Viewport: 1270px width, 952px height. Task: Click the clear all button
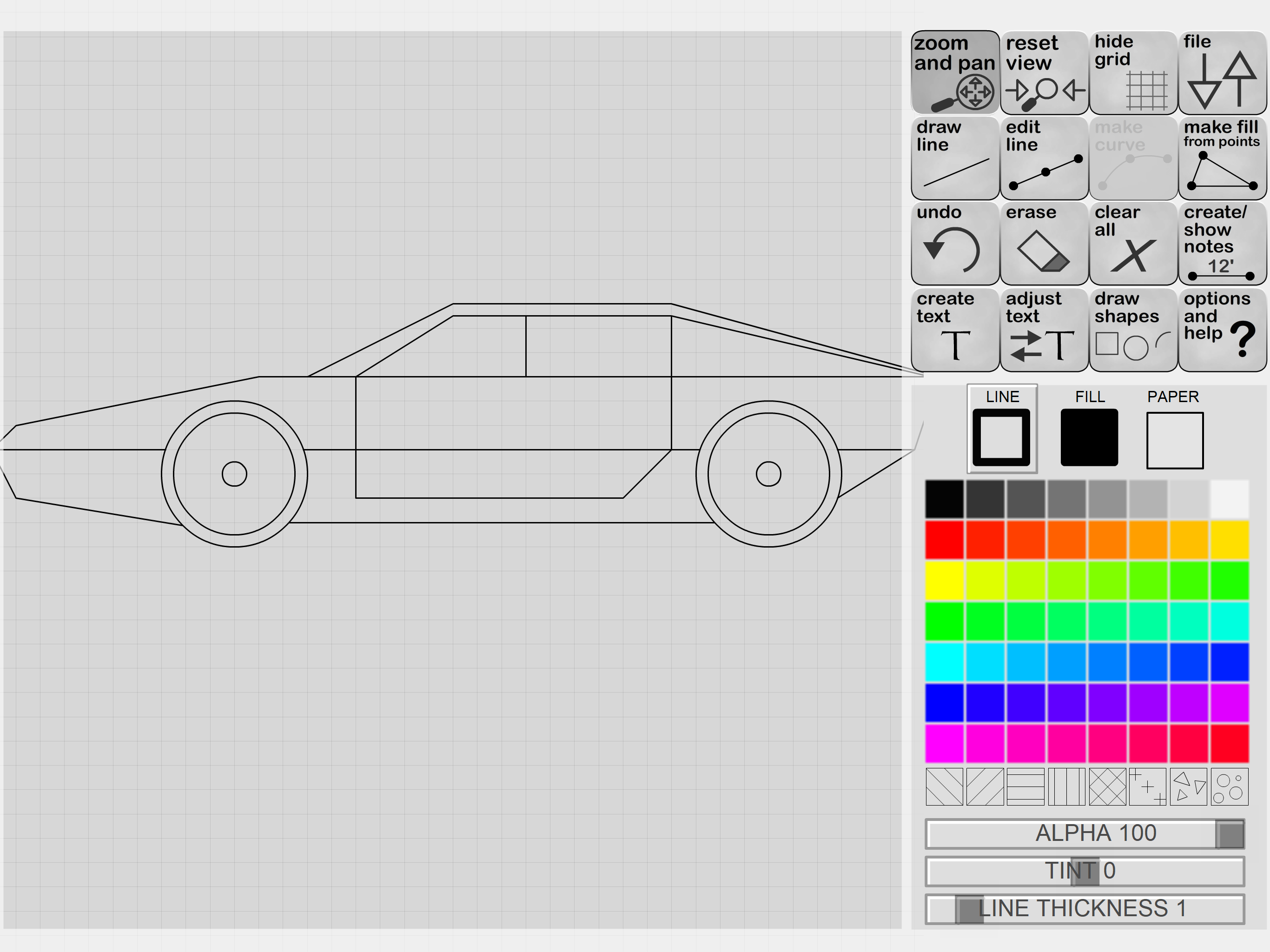point(1133,244)
